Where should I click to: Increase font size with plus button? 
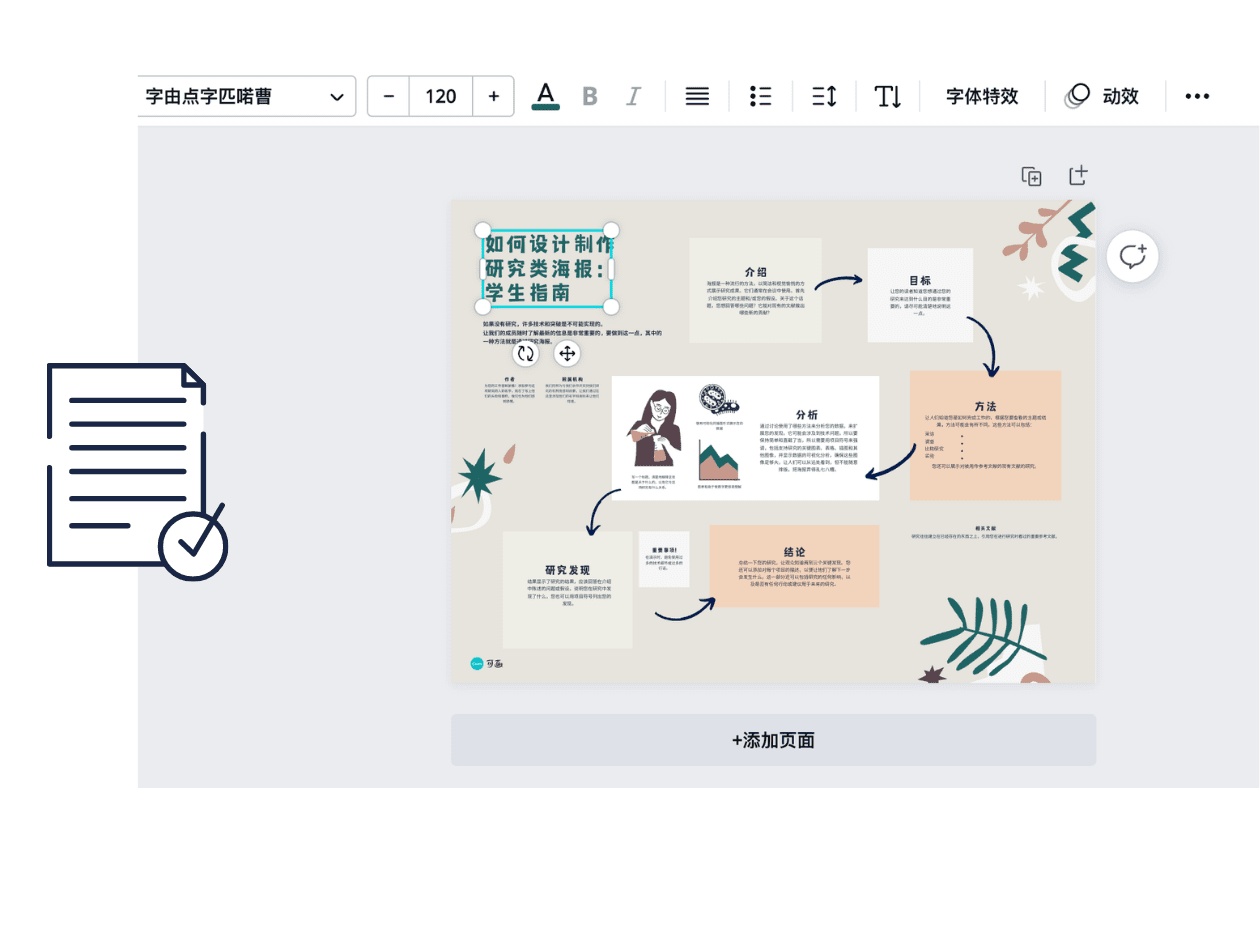click(493, 96)
